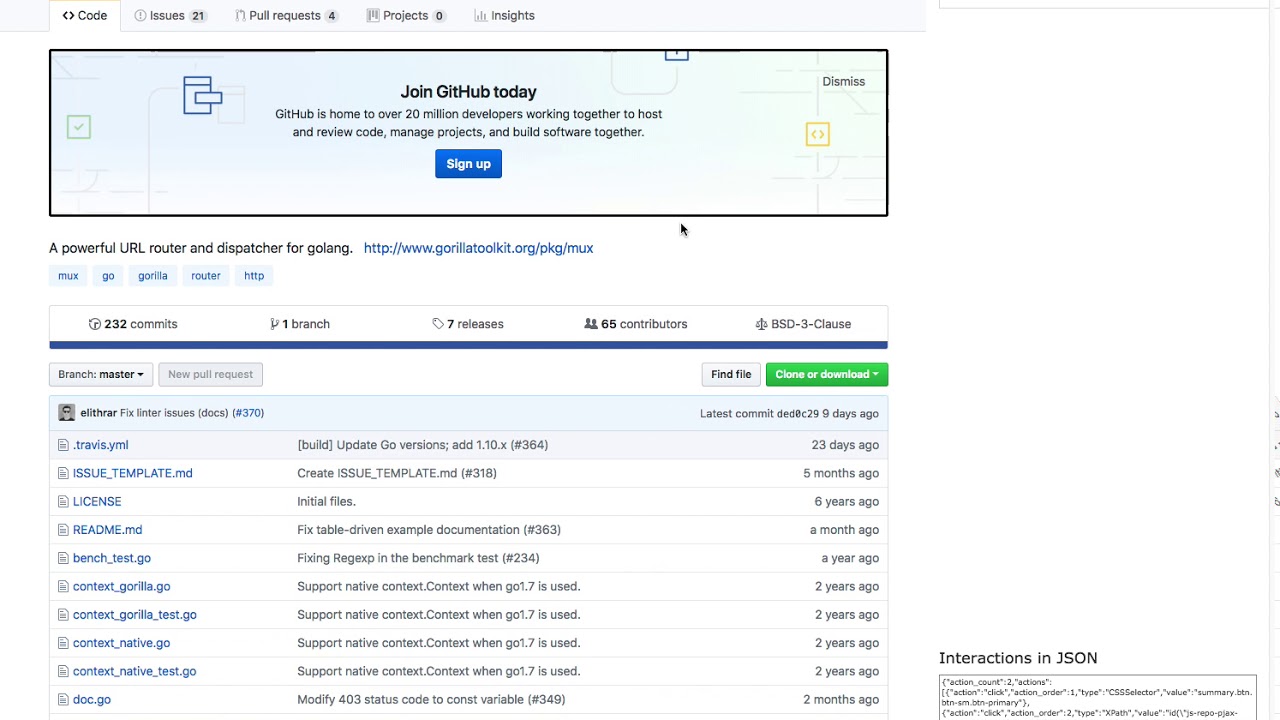Switch to Pull requests tab
The width and height of the screenshot is (1280, 720).
[286, 15]
